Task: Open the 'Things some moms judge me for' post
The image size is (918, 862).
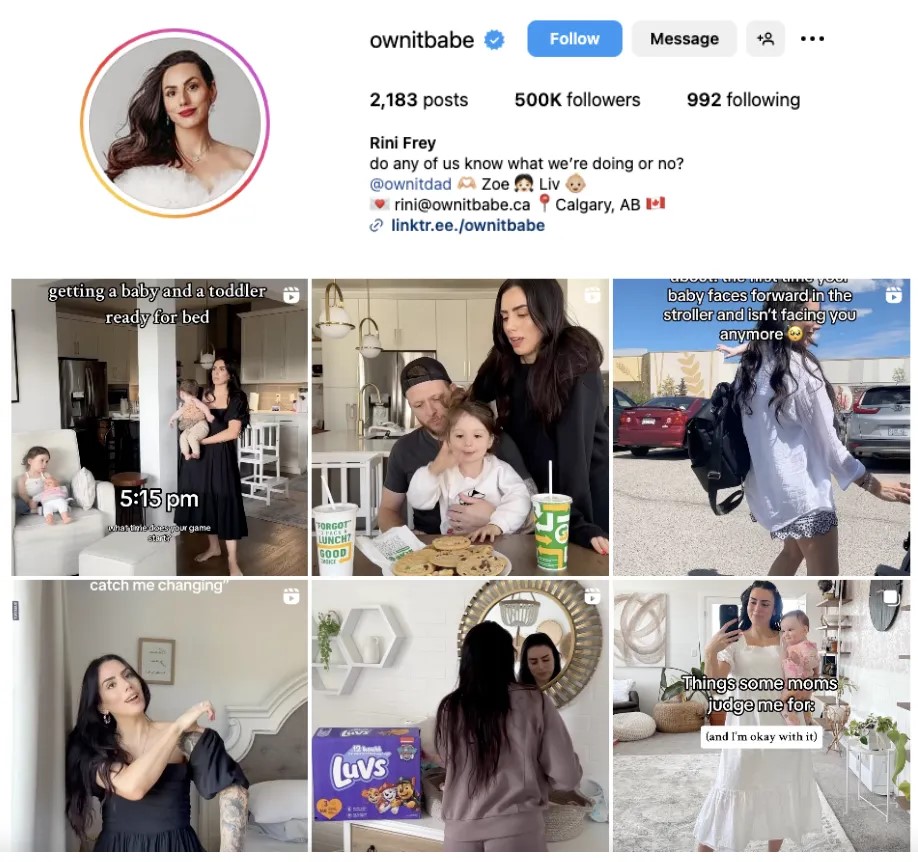Action: 762,716
